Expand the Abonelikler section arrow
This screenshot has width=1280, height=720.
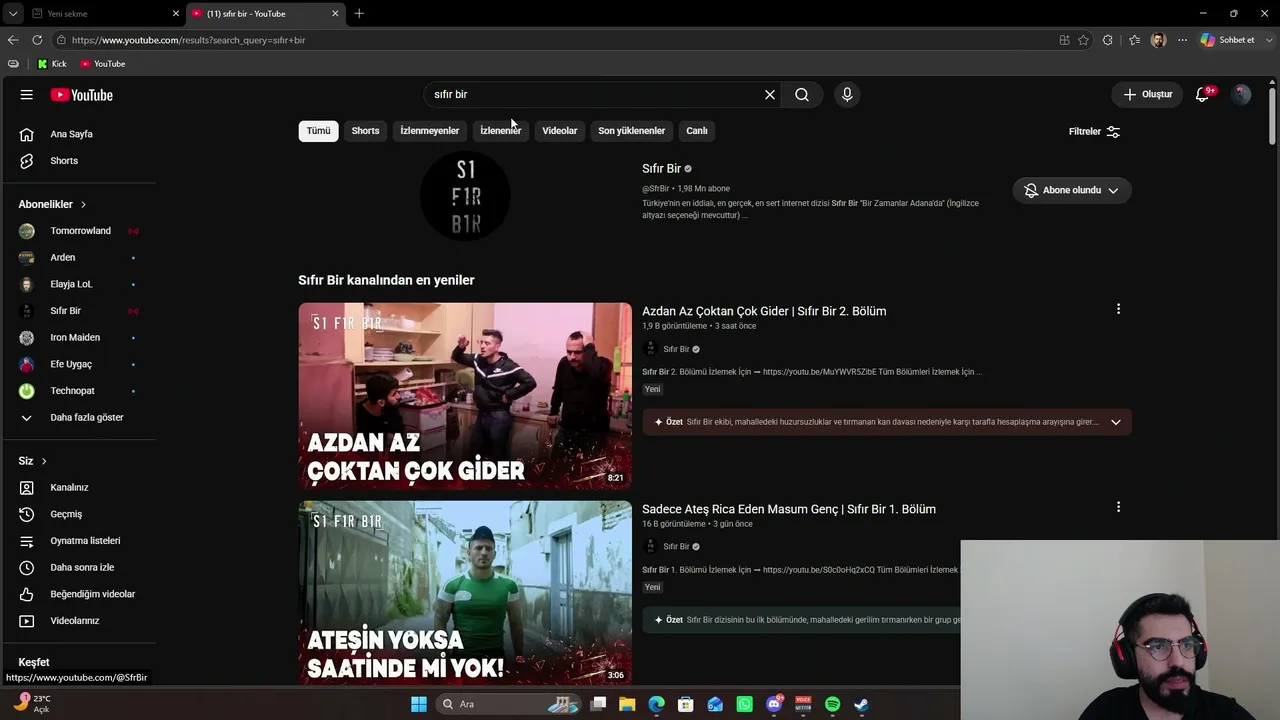pos(83,205)
